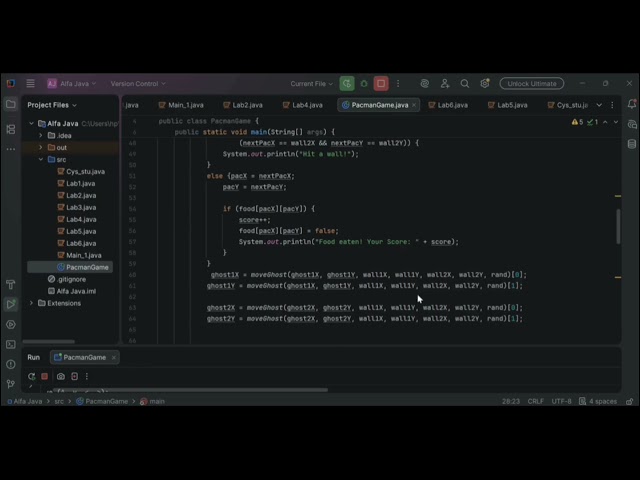The height and width of the screenshot is (480, 640).
Task: Open Current File run configuration dropdown
Action: point(311,84)
